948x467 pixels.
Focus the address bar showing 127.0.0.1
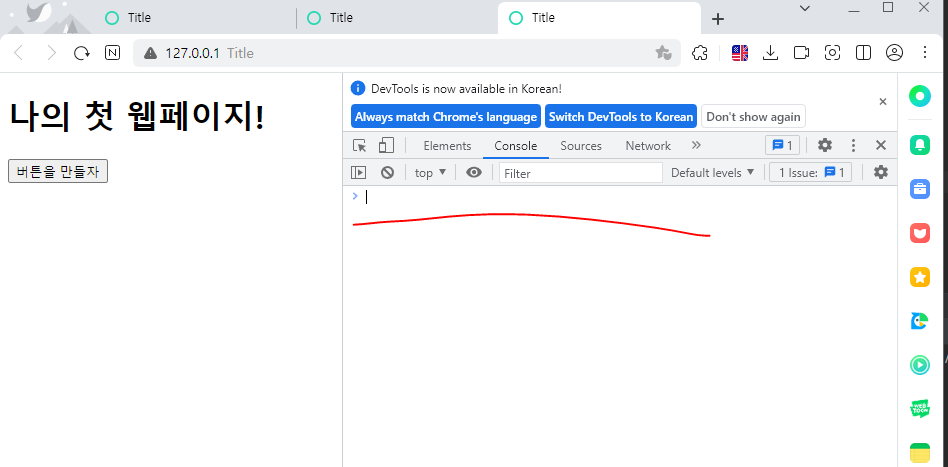coord(407,53)
